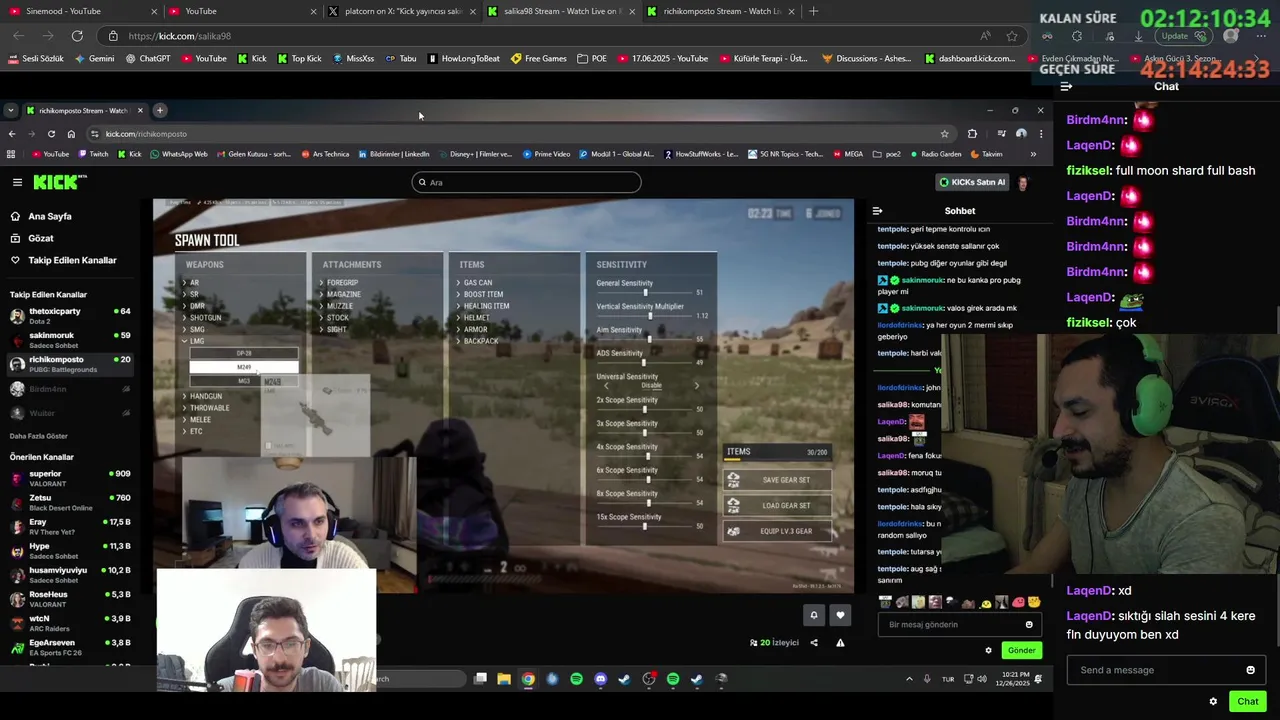Click the bell notification button under the video
The height and width of the screenshot is (720, 1280).
click(814, 615)
